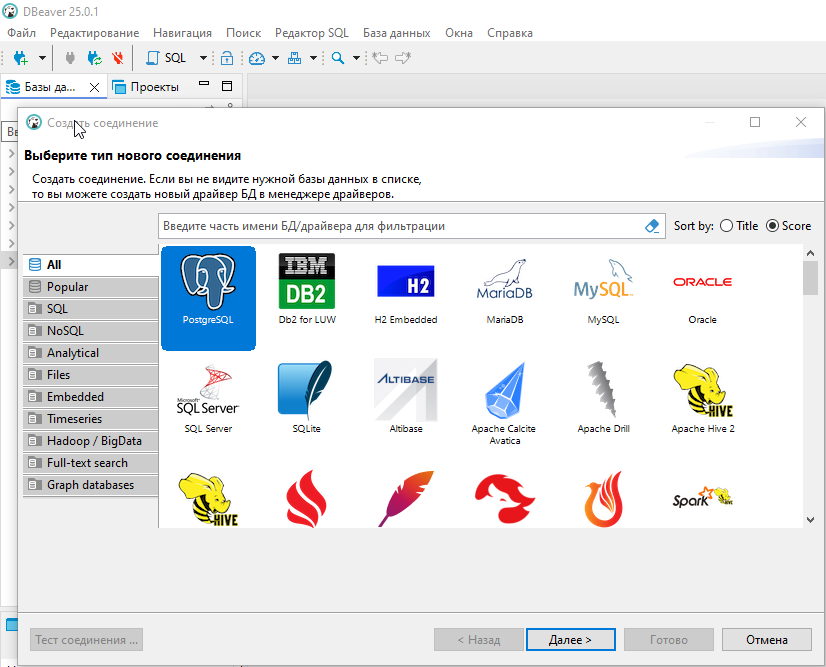Open the diagram tool dropdown arrow
Screen dimensions: 826x667
click(313, 58)
